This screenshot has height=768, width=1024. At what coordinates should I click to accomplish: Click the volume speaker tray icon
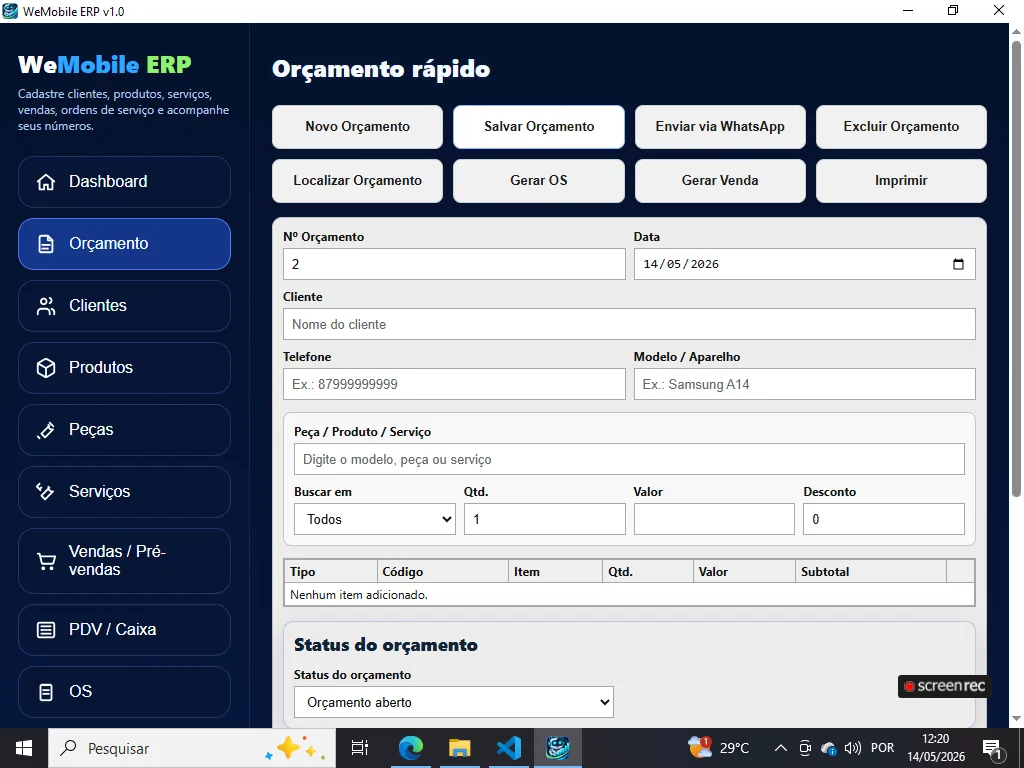[853, 748]
